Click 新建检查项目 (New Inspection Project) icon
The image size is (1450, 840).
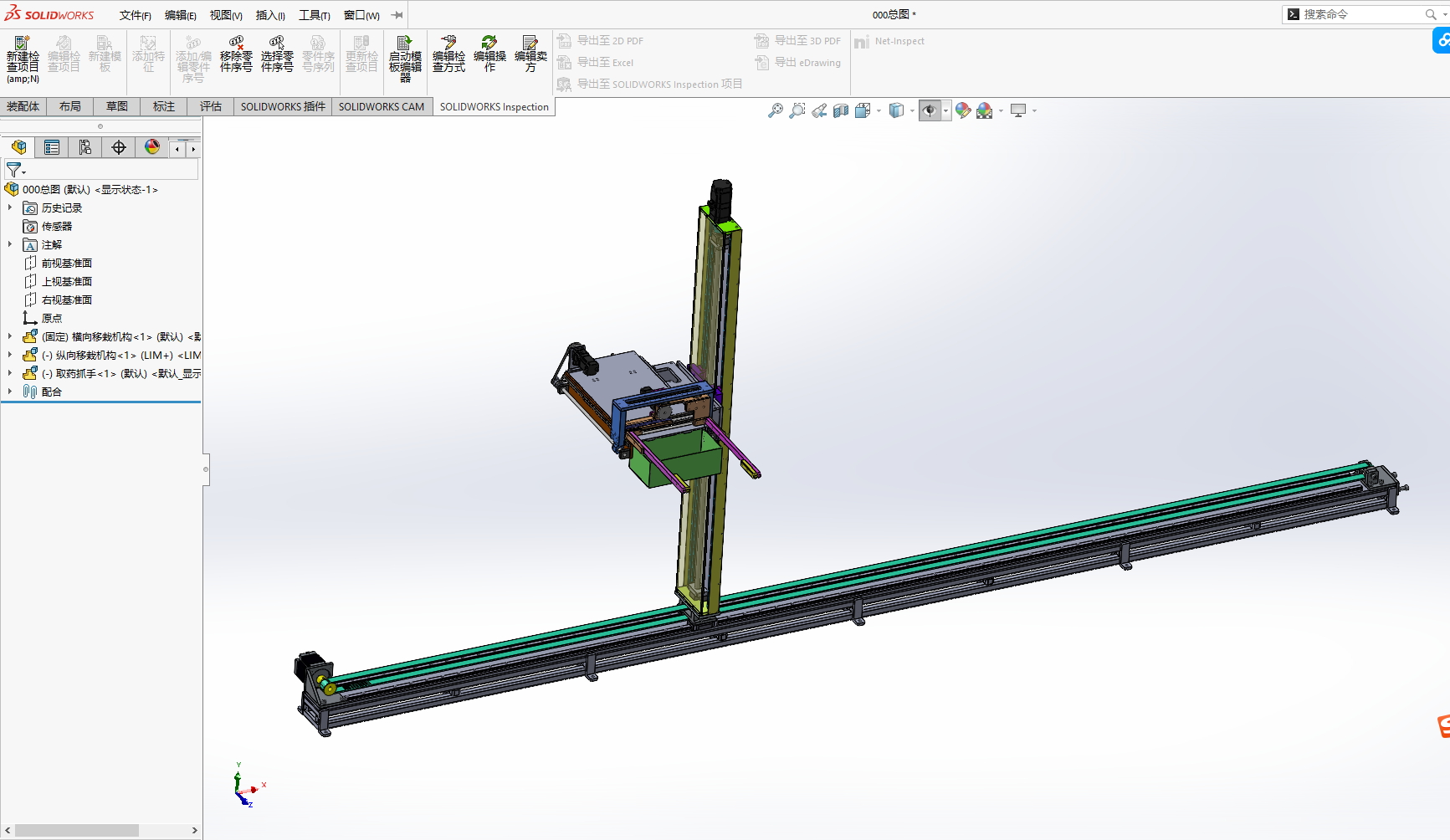[x=23, y=59]
